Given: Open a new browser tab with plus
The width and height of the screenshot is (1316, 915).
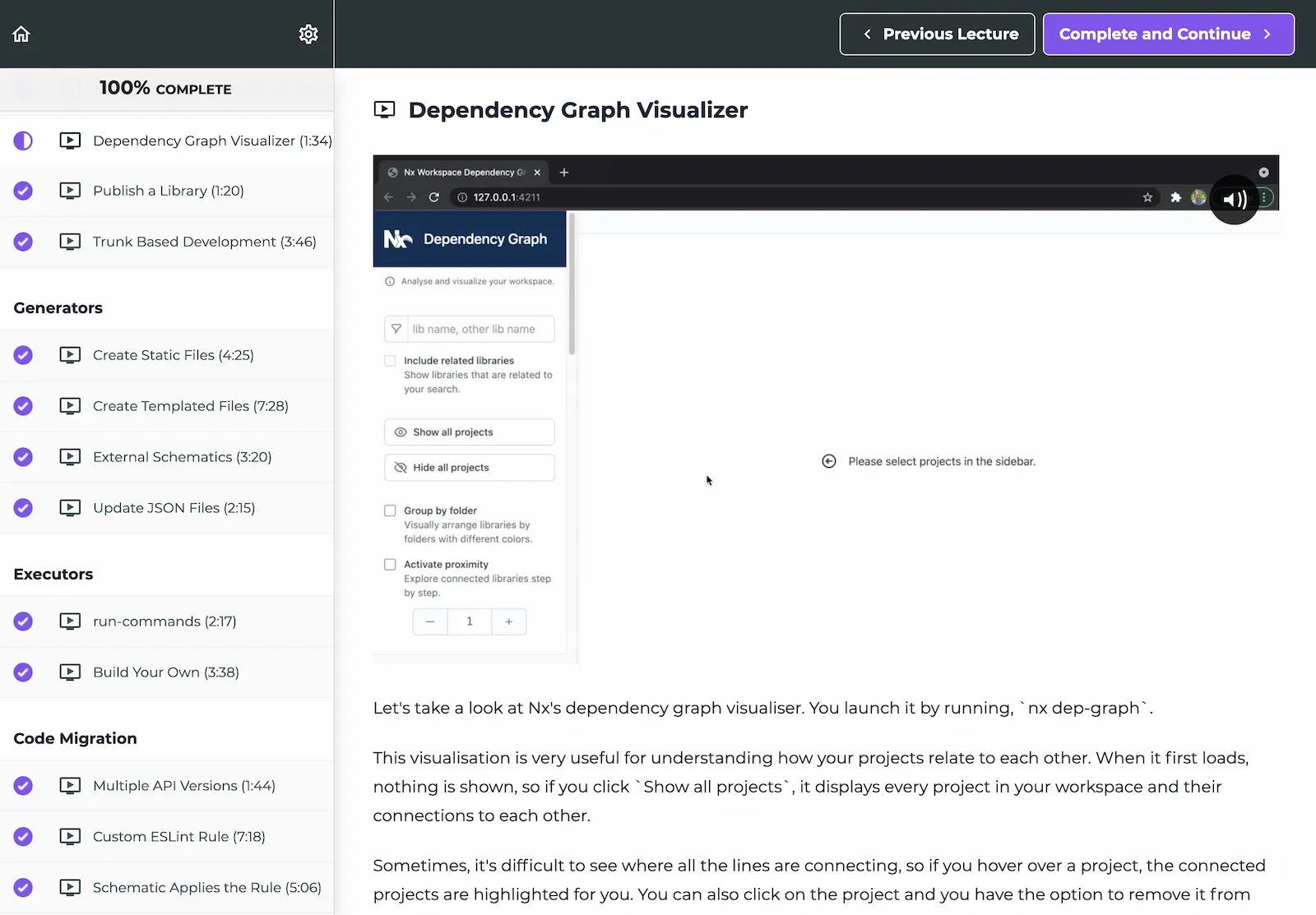Looking at the screenshot, I should 564,173.
